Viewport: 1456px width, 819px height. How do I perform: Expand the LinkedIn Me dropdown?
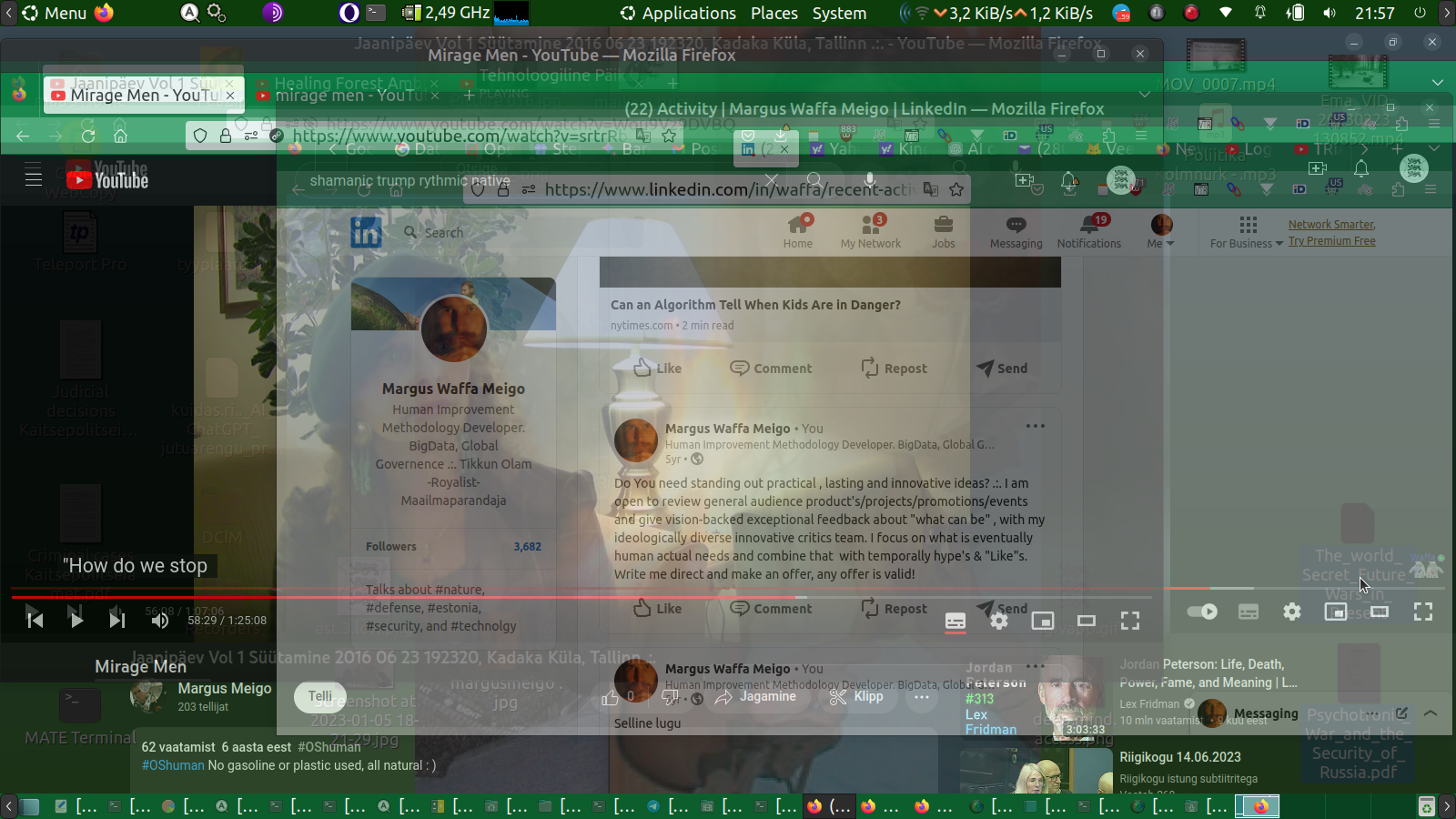point(1161,231)
